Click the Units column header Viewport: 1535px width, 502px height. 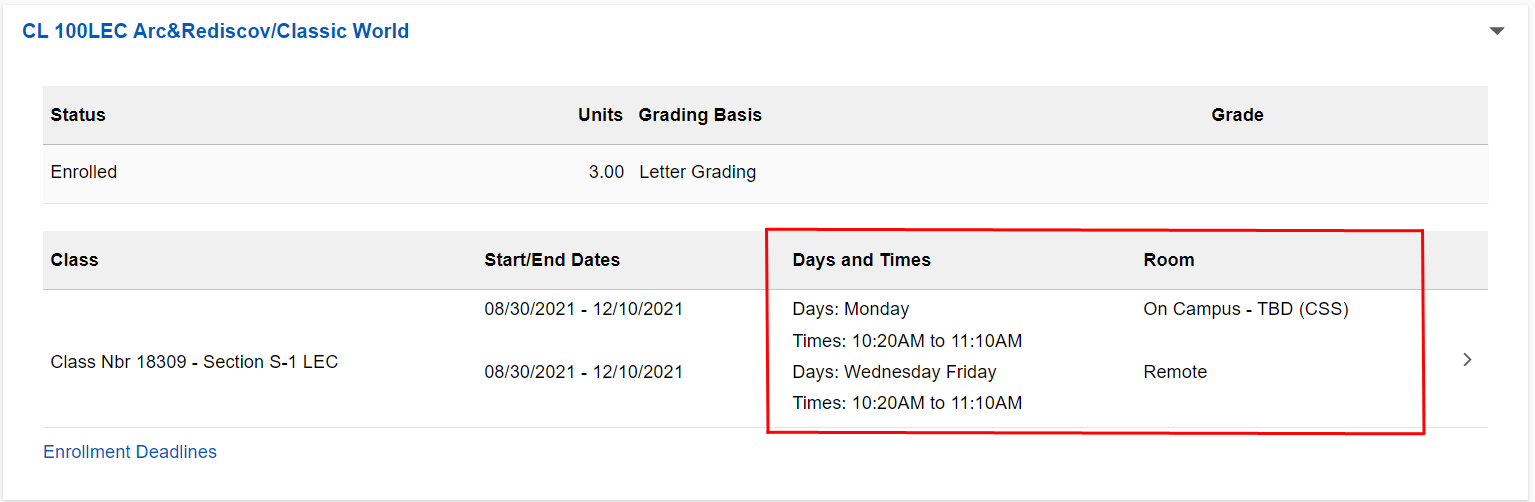coord(600,115)
